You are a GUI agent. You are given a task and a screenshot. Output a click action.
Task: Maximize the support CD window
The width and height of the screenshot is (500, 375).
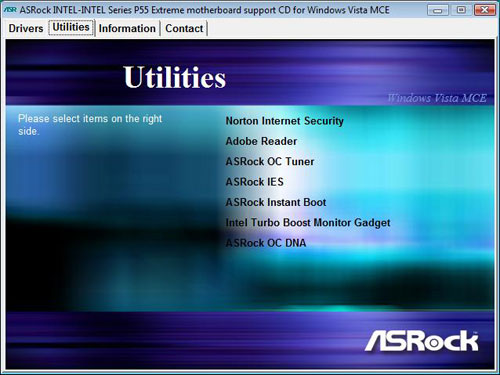point(461,10)
